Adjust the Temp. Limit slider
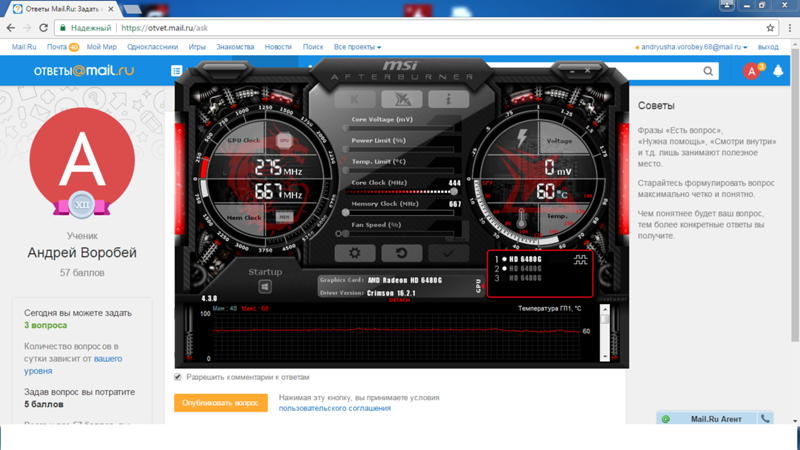This screenshot has height=450, width=800. coord(399,170)
